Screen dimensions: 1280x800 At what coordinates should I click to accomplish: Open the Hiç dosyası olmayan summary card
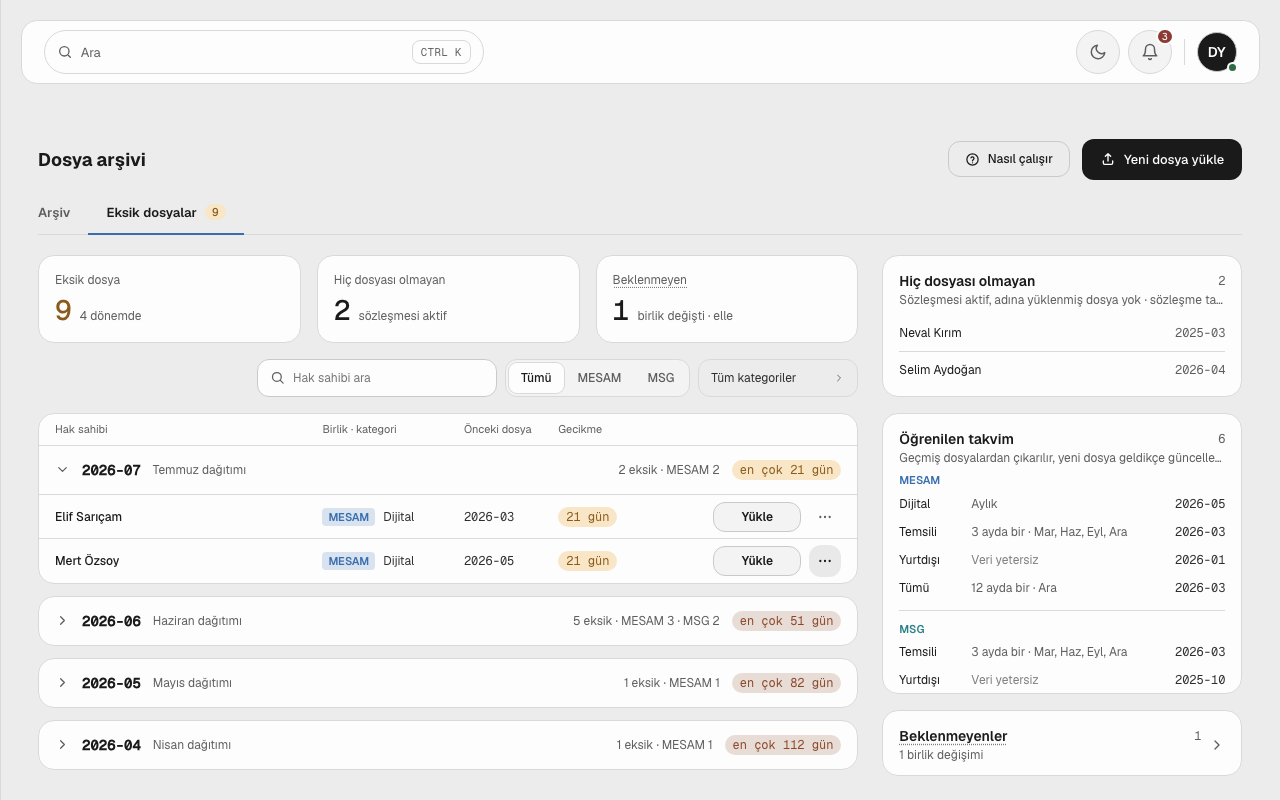pos(448,299)
